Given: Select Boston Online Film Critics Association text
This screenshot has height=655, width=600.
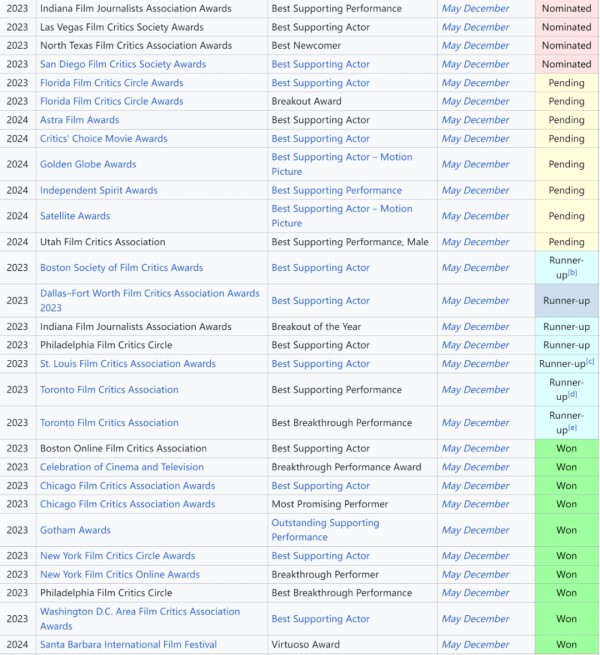Looking at the screenshot, I should pyautogui.click(x=123, y=448).
